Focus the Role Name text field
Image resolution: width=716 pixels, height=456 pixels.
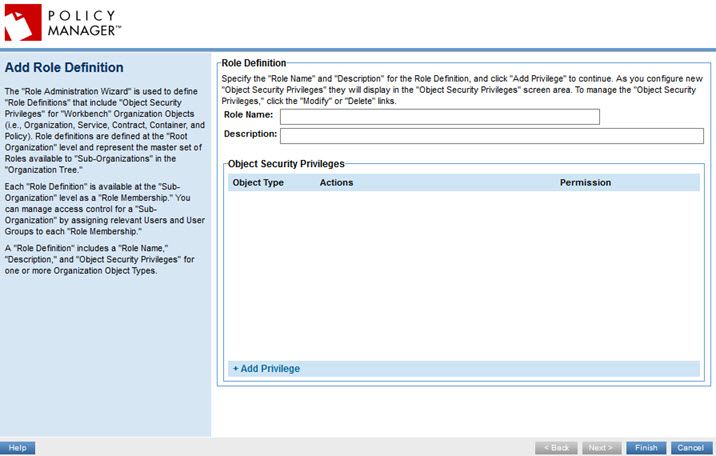tap(439, 117)
